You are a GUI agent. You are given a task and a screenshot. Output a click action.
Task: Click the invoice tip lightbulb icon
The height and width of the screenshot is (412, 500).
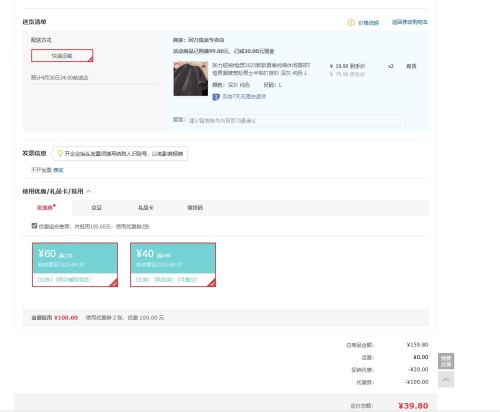(x=60, y=153)
